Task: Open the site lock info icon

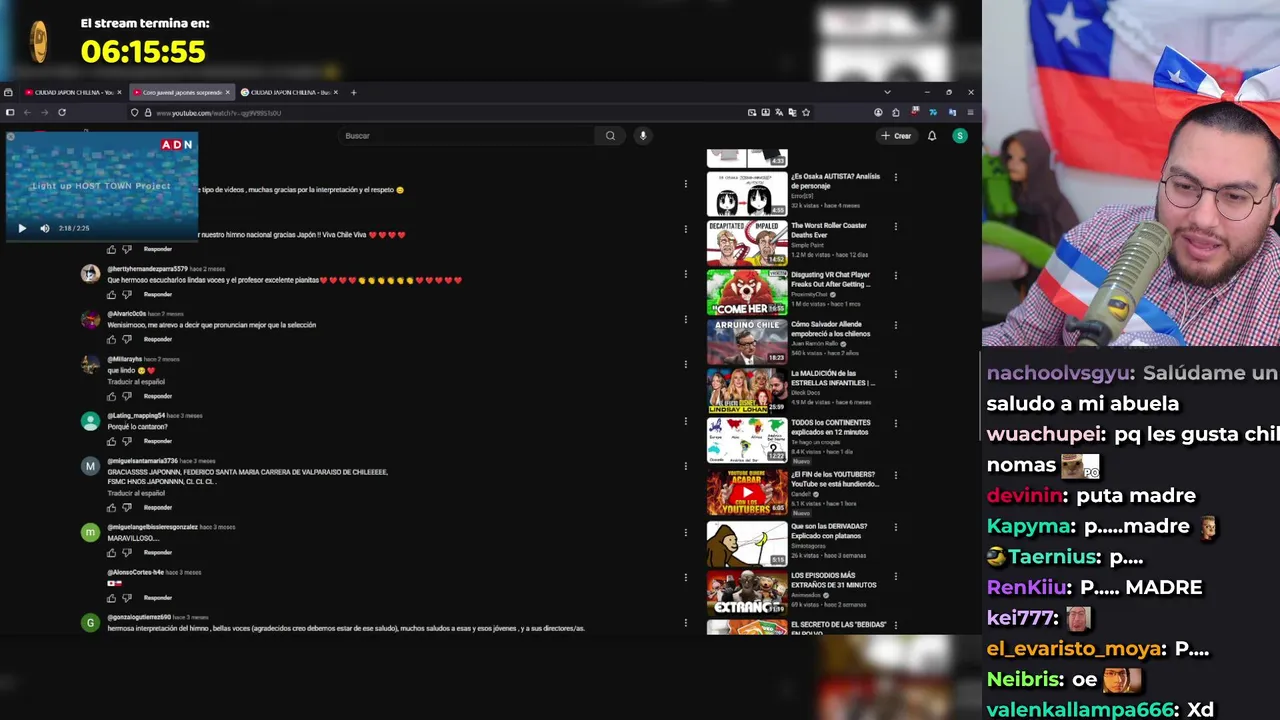Action: 148,113
